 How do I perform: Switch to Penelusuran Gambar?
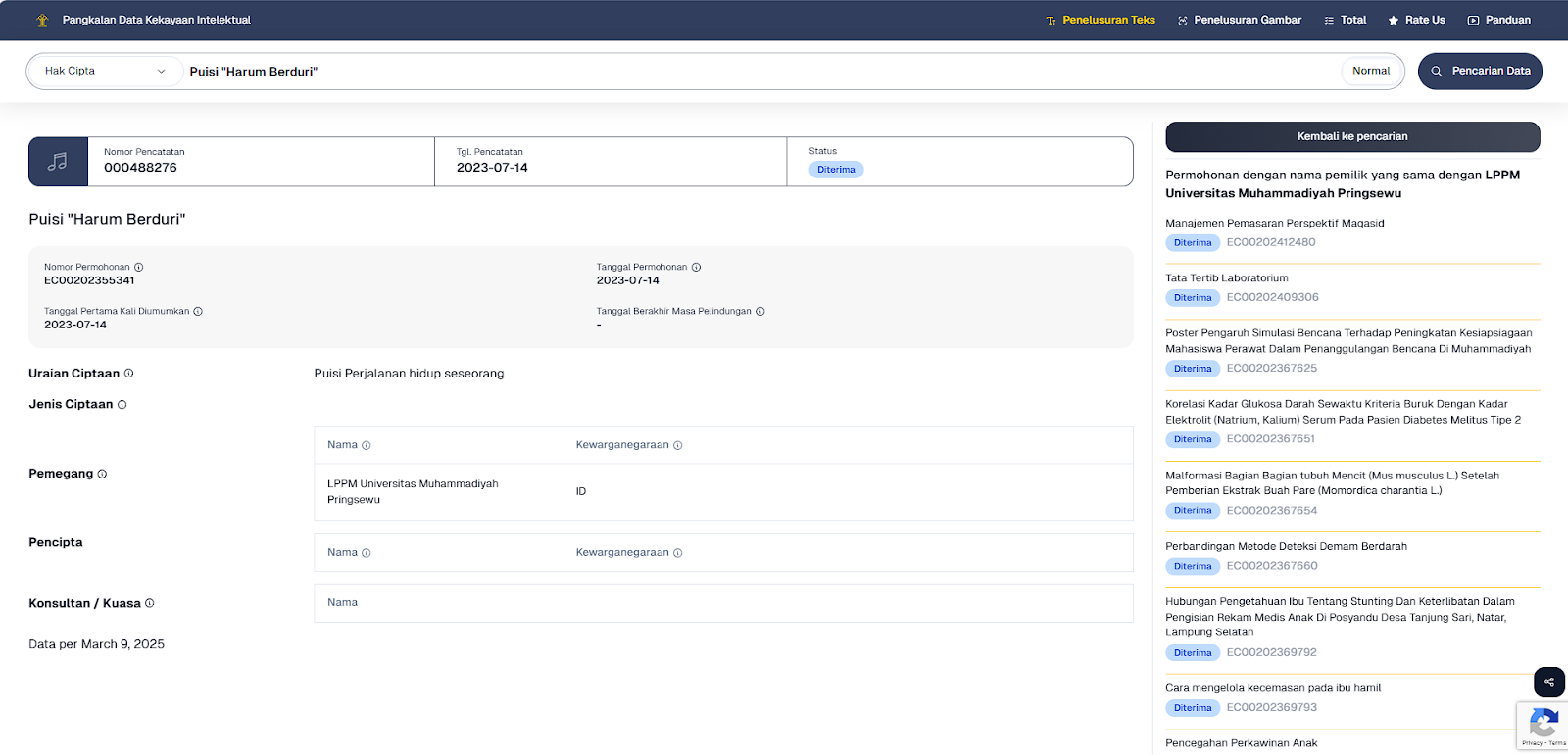pyautogui.click(x=1240, y=20)
